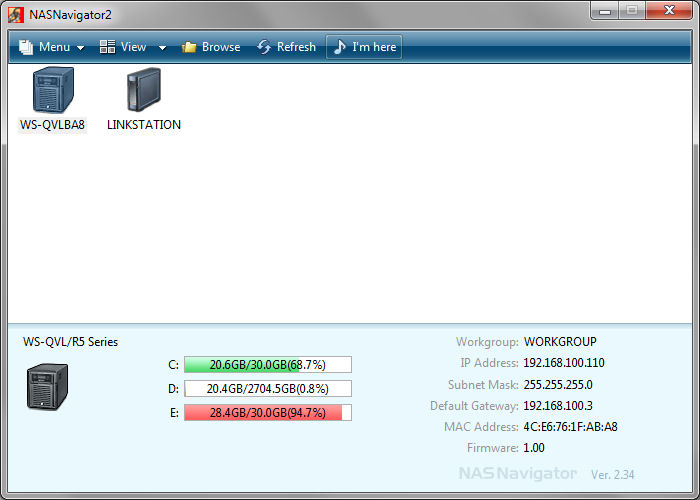Open the View toolbar label
The image size is (700, 500).
133,47
